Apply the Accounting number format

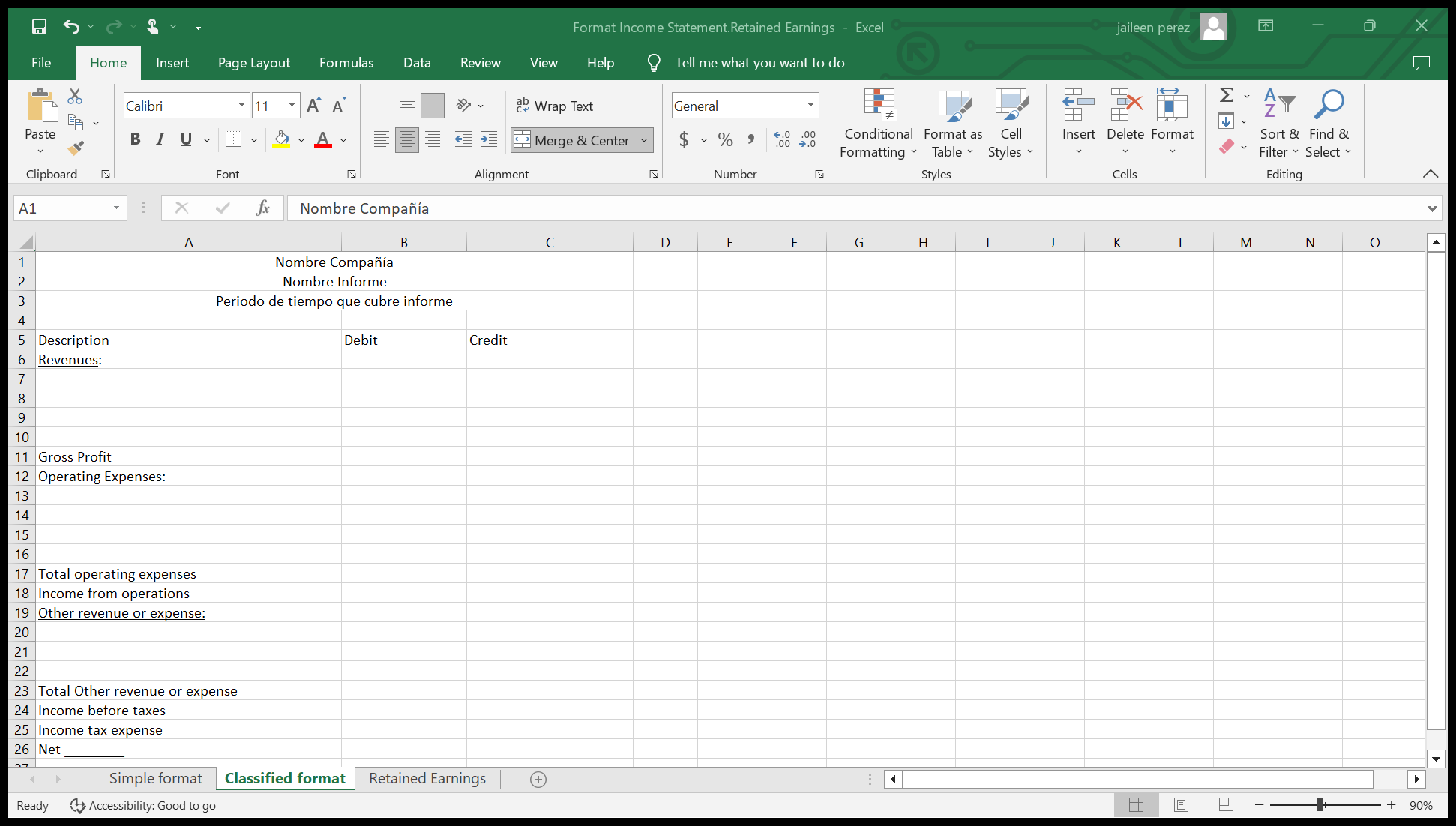(x=684, y=139)
